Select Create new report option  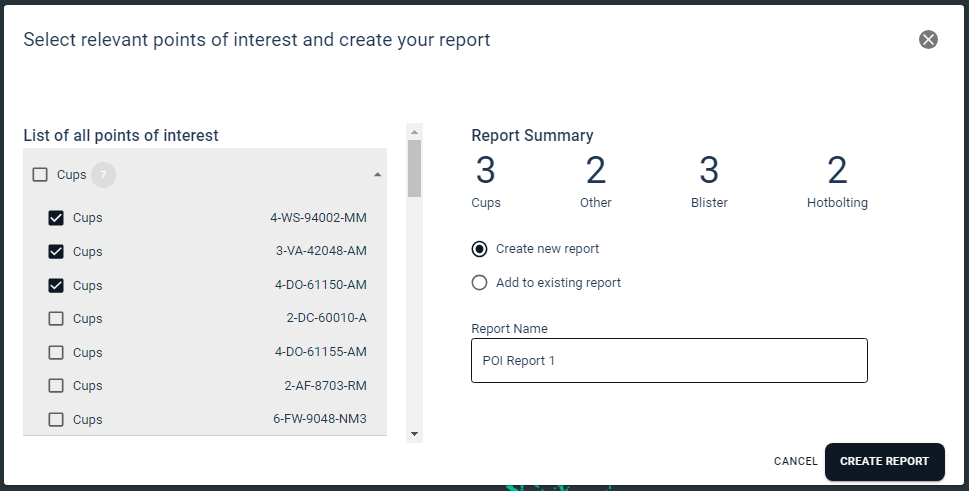click(480, 249)
